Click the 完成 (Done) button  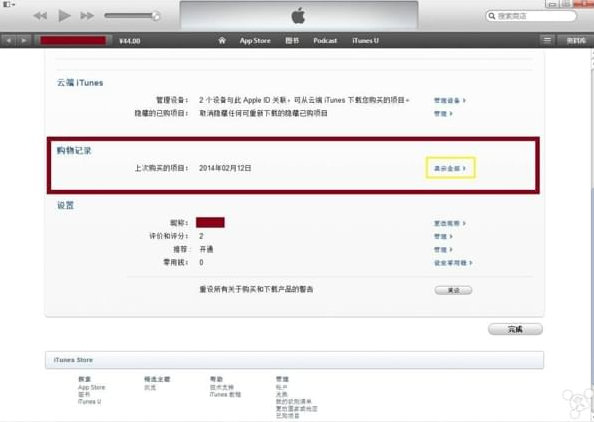pos(515,329)
